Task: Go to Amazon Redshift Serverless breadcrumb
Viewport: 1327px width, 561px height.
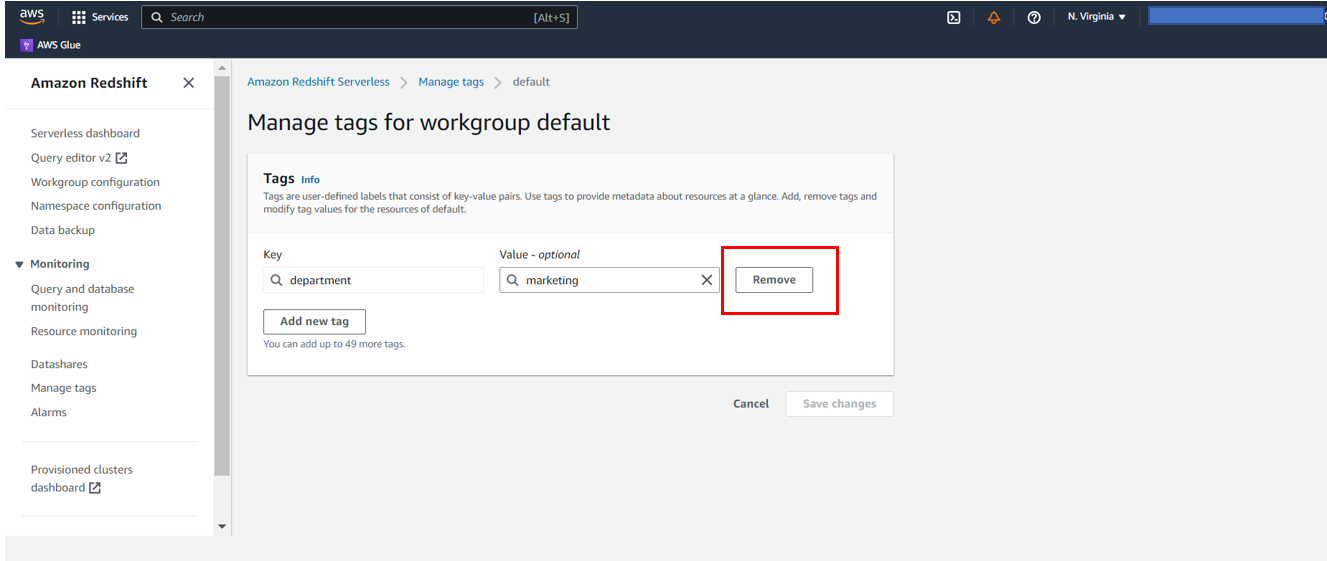Action: click(x=318, y=82)
